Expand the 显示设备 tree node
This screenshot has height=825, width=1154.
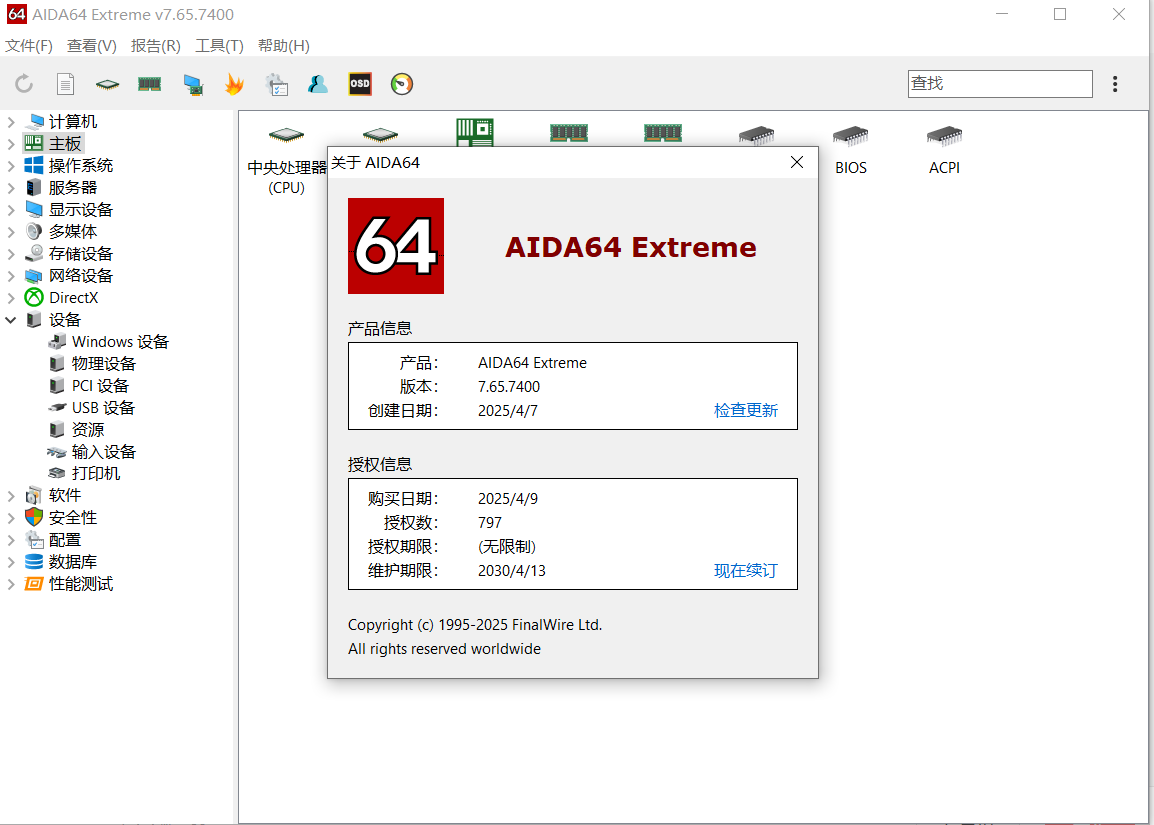11,210
